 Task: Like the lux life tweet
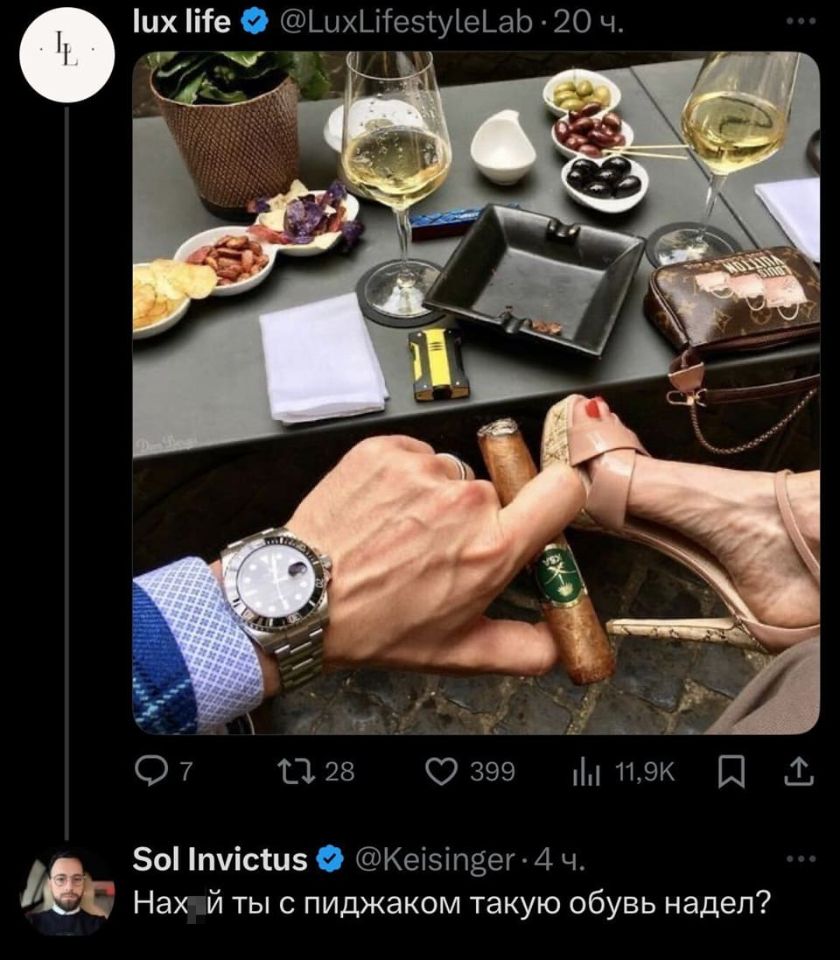(440, 771)
